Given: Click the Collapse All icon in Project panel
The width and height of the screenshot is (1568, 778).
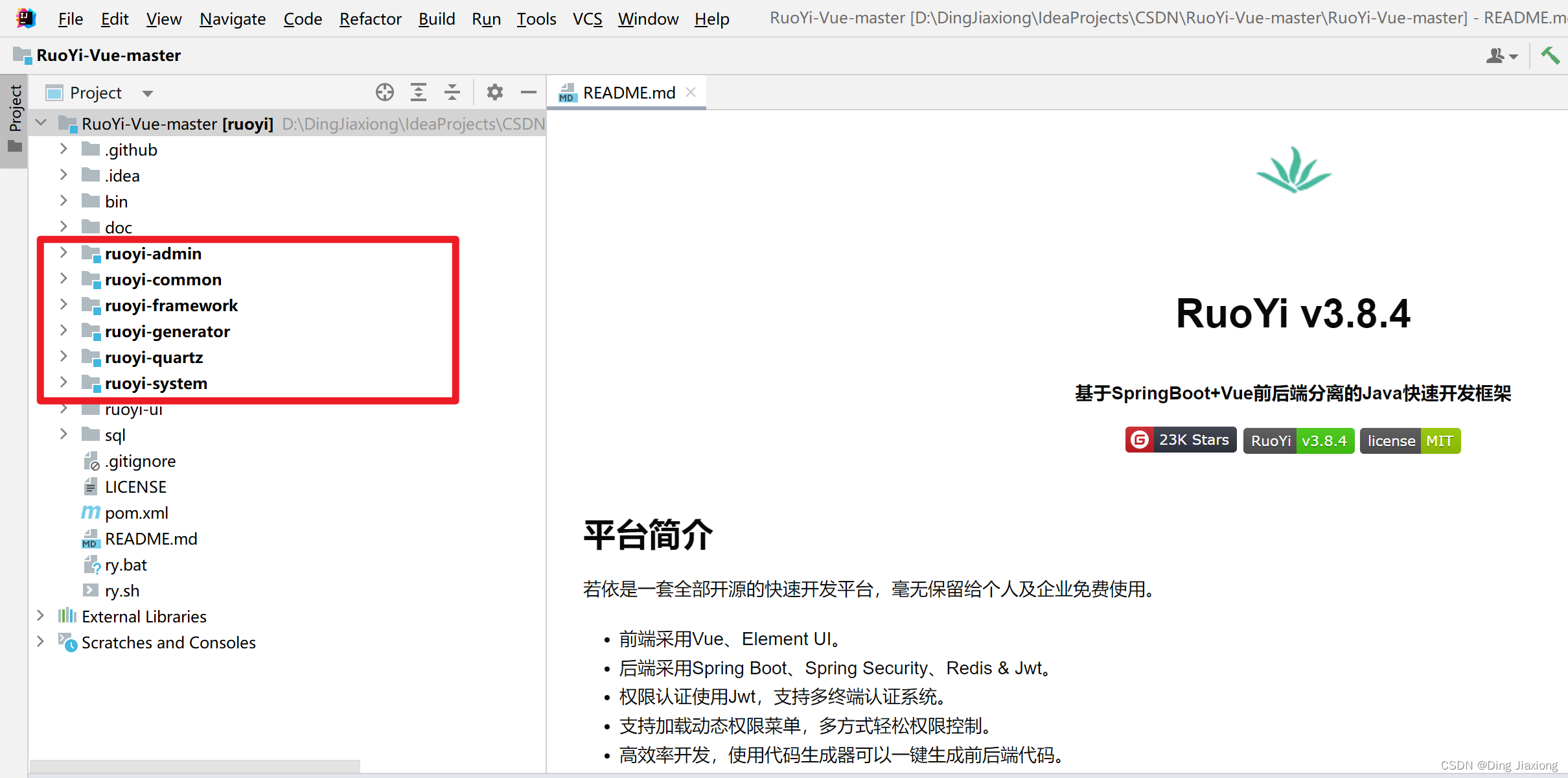Looking at the screenshot, I should (x=452, y=93).
